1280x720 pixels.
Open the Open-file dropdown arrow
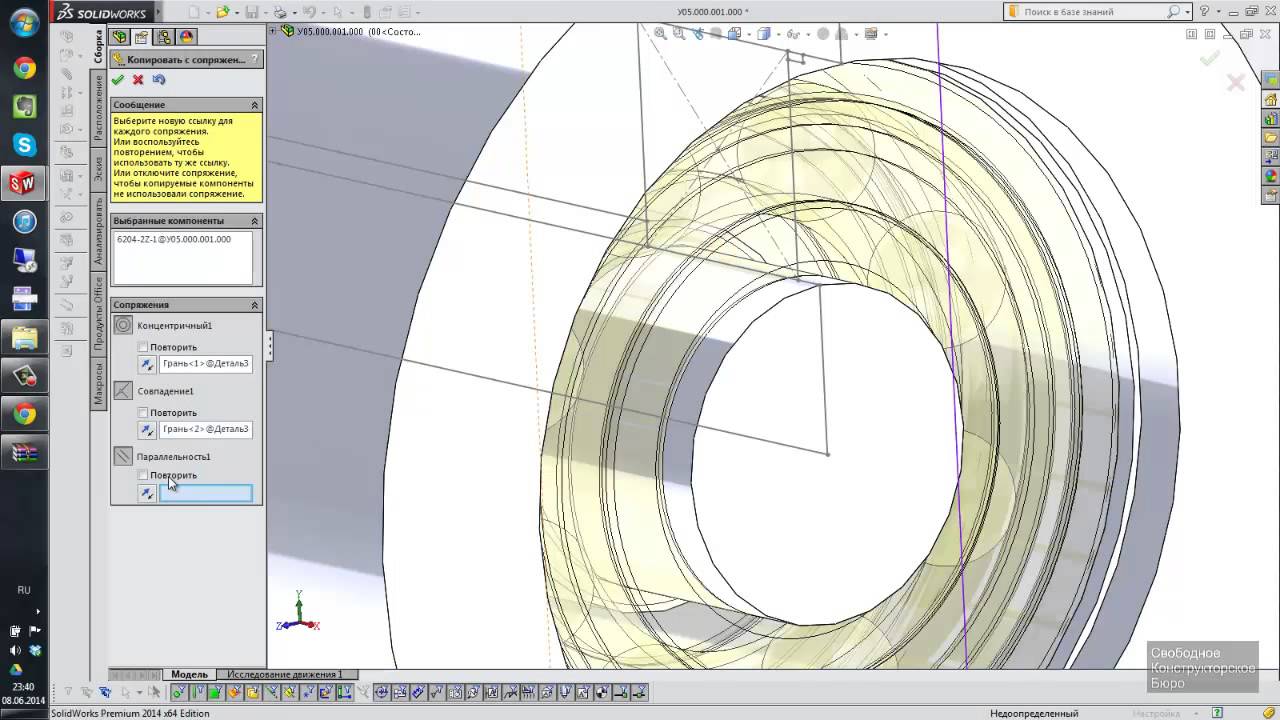(x=236, y=12)
